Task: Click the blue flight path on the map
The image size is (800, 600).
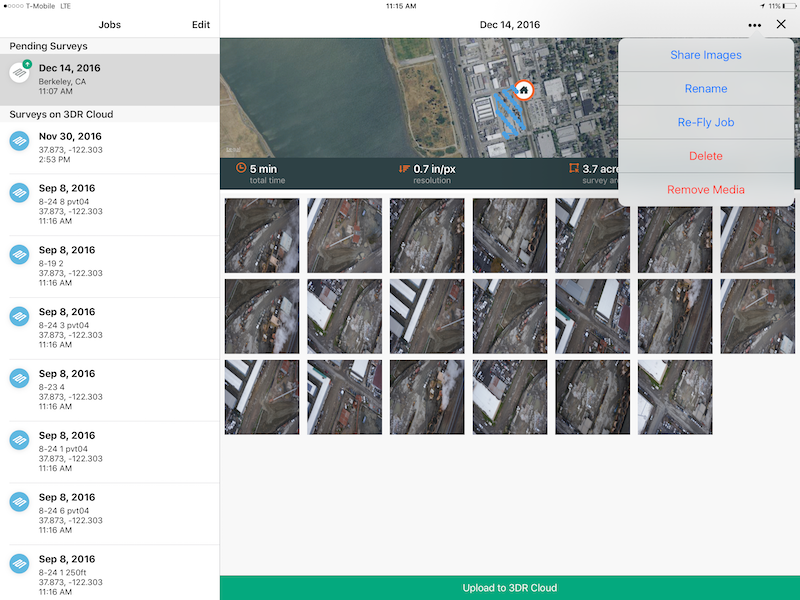Action: [x=509, y=113]
